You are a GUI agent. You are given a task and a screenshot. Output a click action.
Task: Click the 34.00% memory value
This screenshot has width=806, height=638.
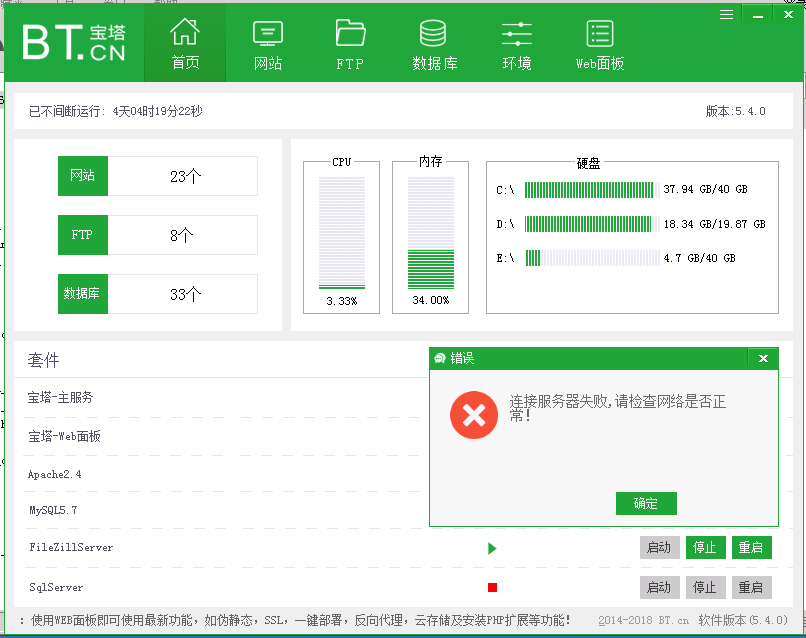tap(431, 300)
